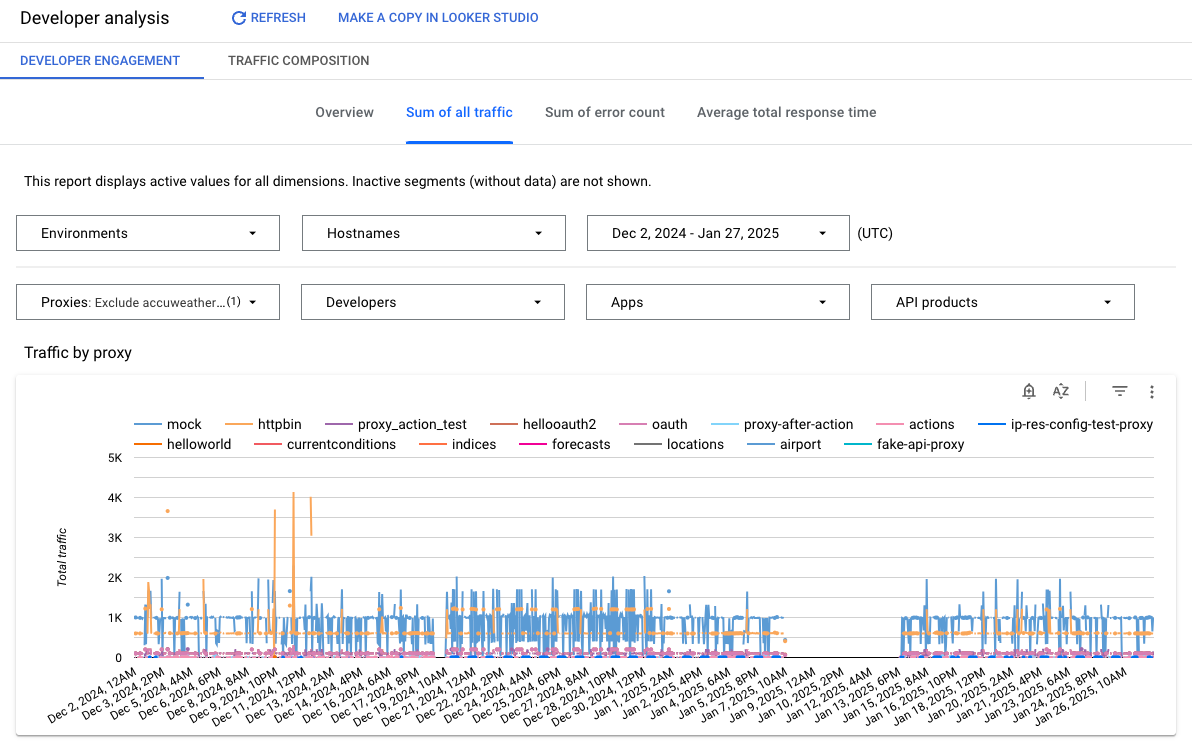Hide the httpbin series in the legend
The image size is (1192, 751).
tap(280, 424)
